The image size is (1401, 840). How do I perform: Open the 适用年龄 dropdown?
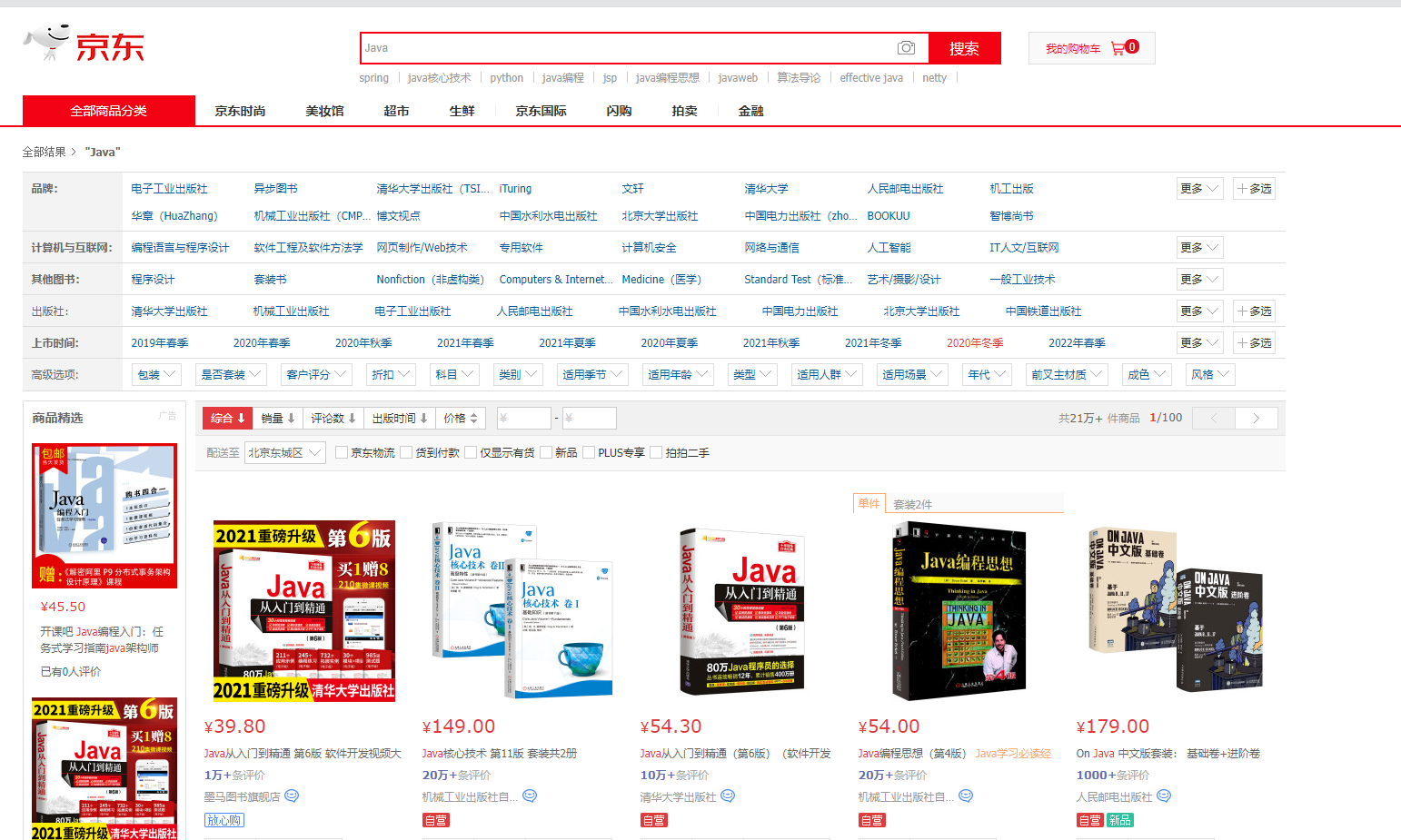coord(678,374)
